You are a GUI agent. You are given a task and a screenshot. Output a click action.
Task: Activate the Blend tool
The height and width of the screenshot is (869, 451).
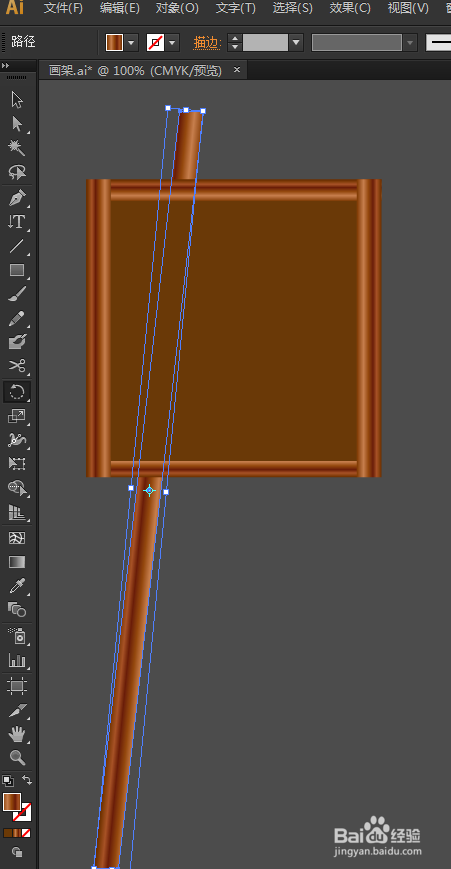(x=17, y=610)
